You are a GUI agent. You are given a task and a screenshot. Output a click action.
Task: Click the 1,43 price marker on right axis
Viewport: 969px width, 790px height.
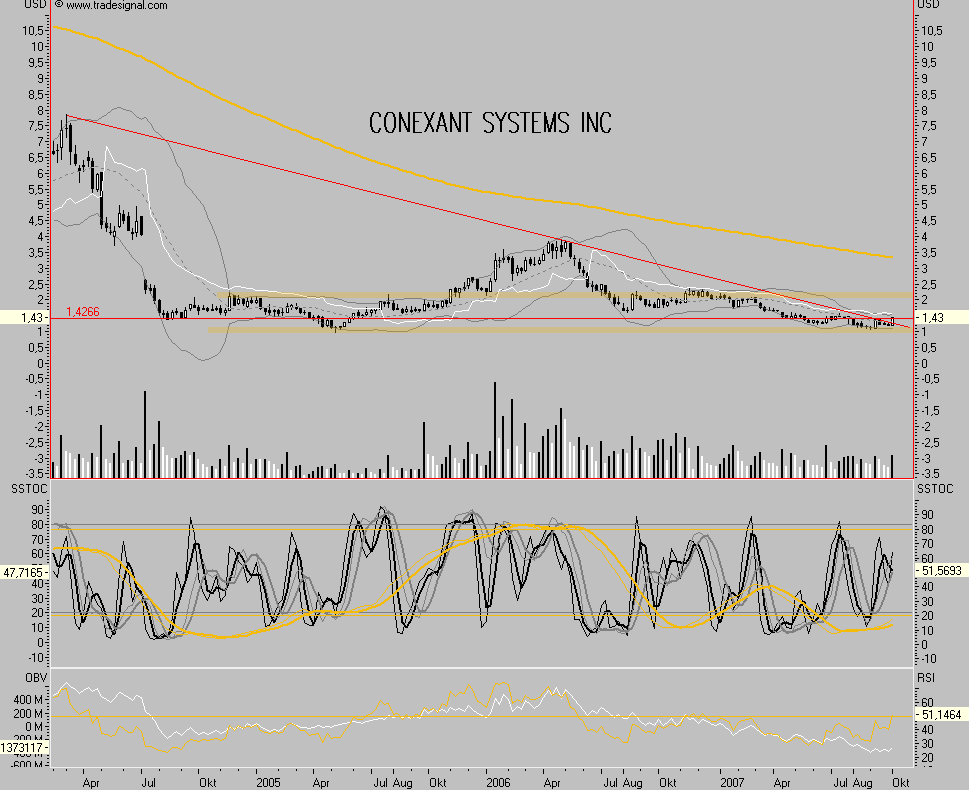click(x=941, y=317)
